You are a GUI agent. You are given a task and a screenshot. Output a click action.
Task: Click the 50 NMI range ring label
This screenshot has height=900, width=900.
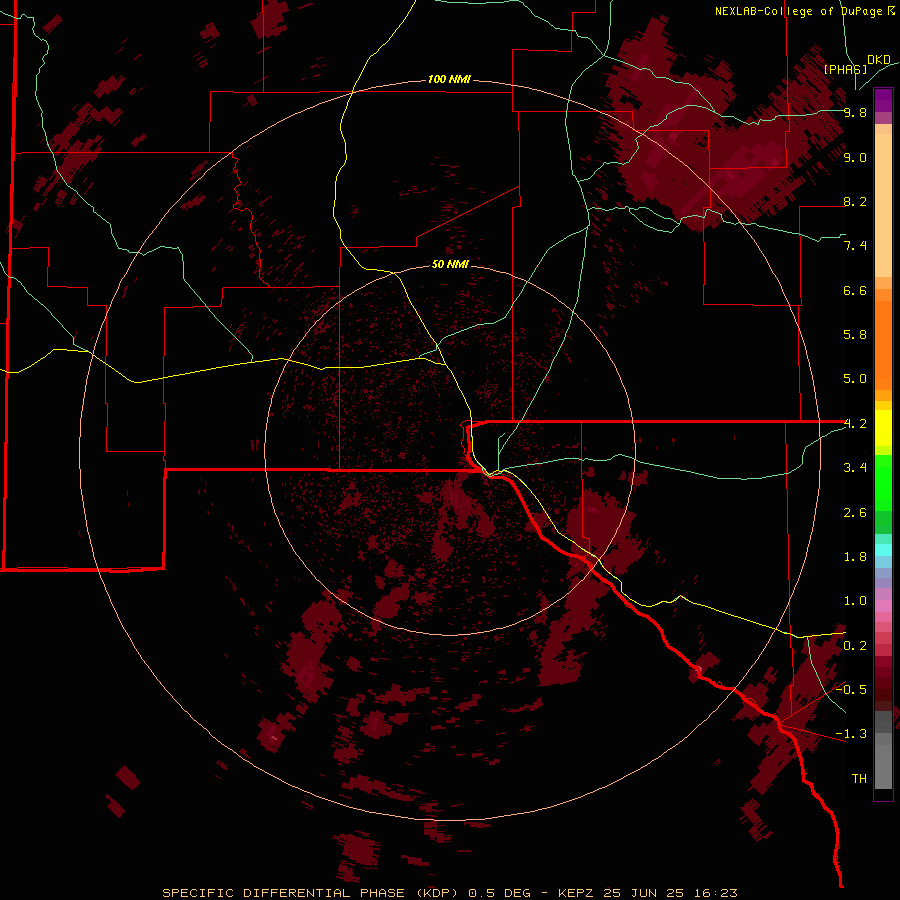tap(450, 264)
